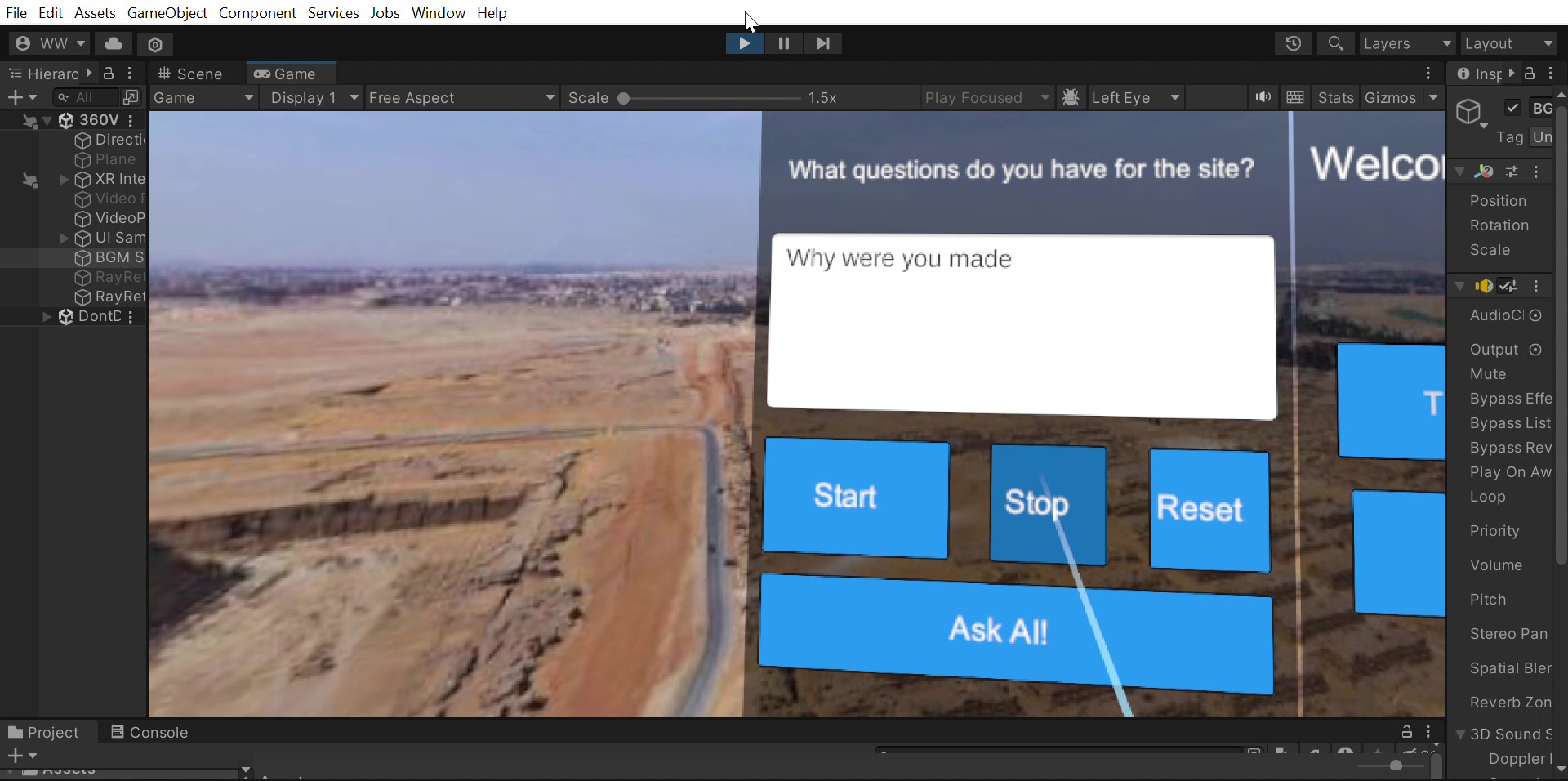Open the Unity version control icon

[x=155, y=43]
